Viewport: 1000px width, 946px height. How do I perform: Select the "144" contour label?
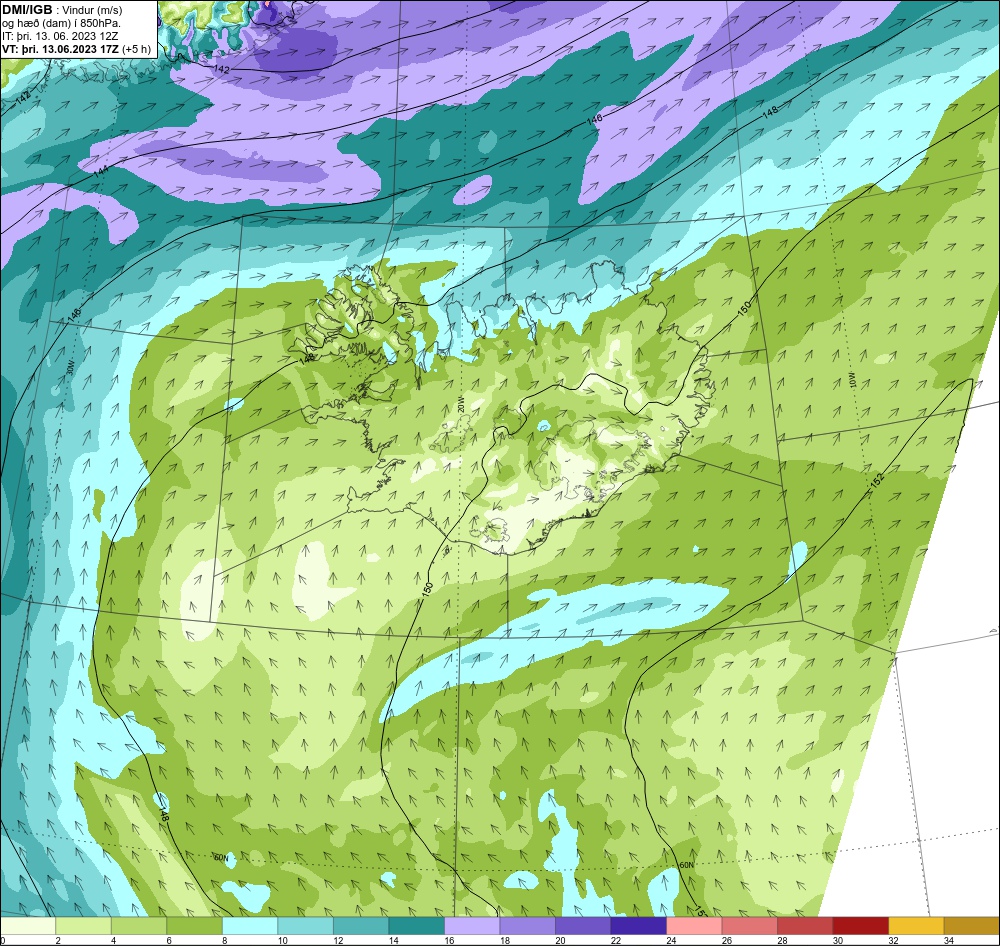tap(100, 173)
